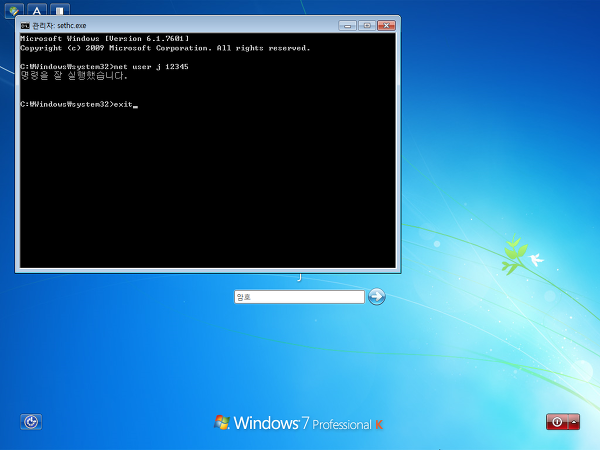Screen dimensions: 600x450
Task: Click the password input field
Action: point(299,297)
